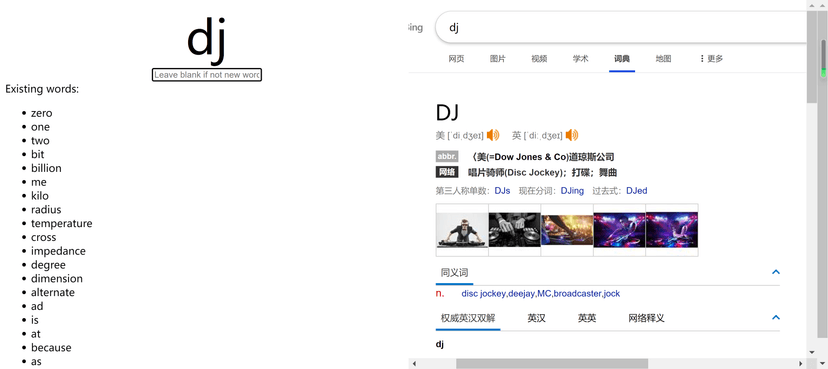Image resolution: width=828 pixels, height=369 pixels.
Task: Open the DJed past tense link
Action: point(637,191)
